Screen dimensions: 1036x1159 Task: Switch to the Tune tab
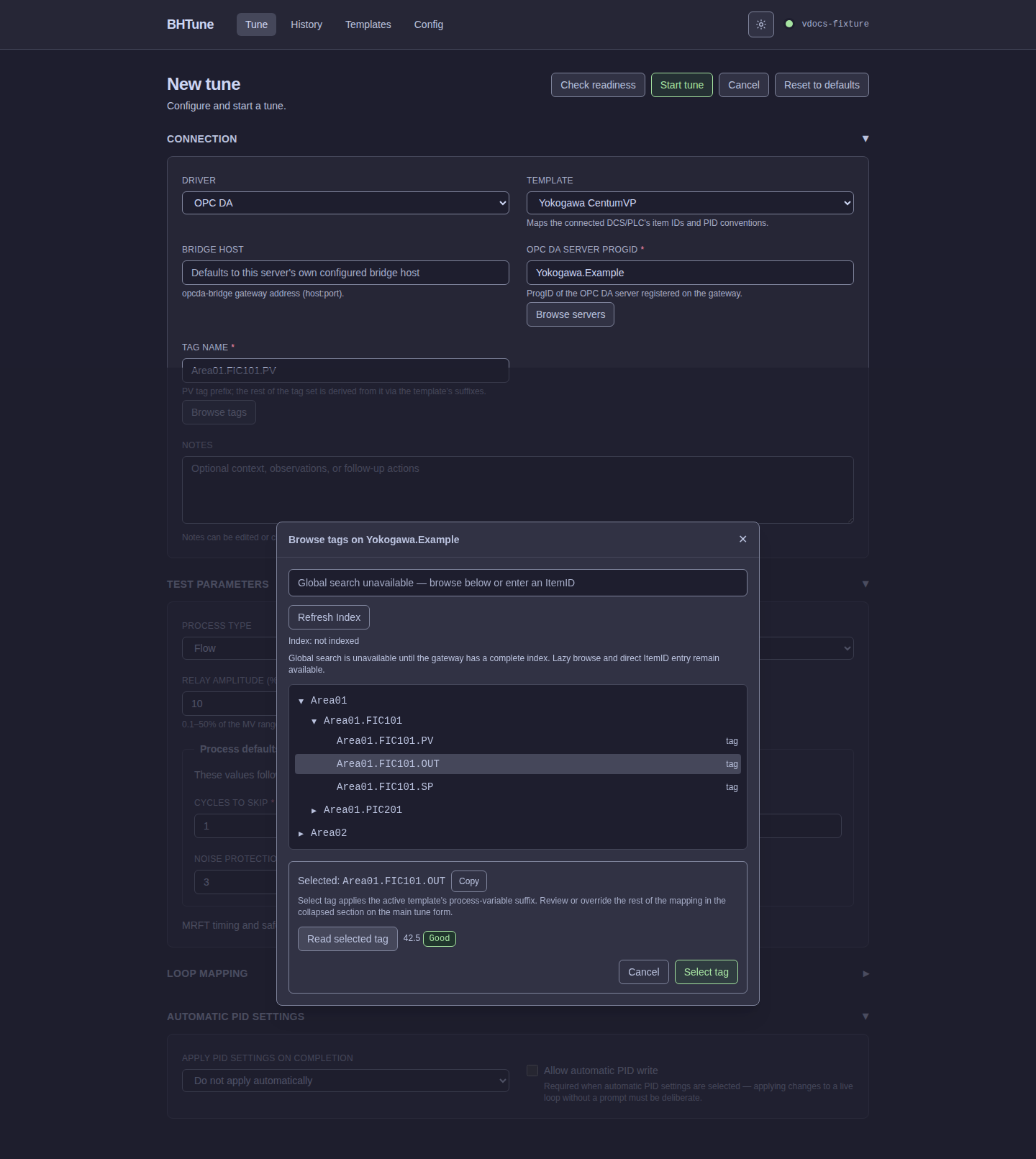click(x=256, y=24)
